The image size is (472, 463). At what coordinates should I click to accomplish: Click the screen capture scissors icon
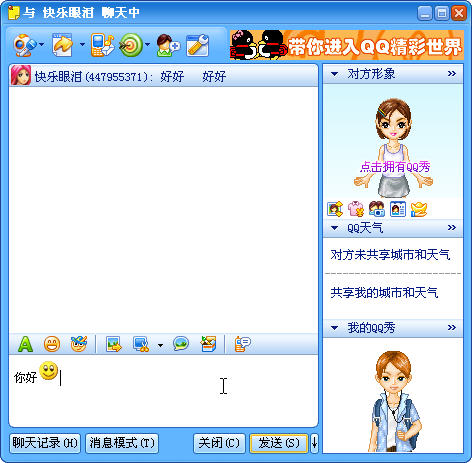(x=141, y=344)
